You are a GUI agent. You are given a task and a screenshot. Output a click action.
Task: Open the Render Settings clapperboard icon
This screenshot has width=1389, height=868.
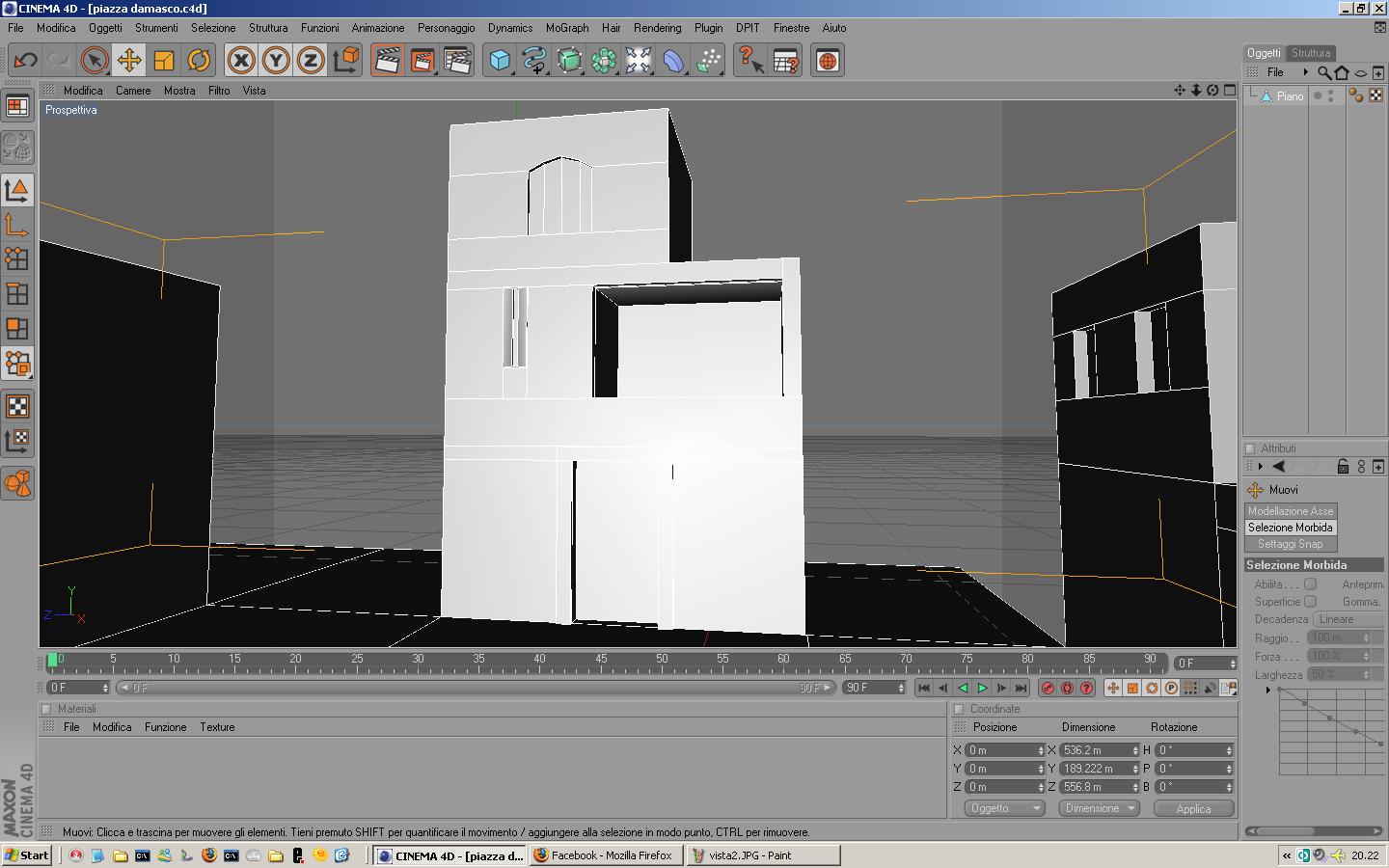(456, 61)
